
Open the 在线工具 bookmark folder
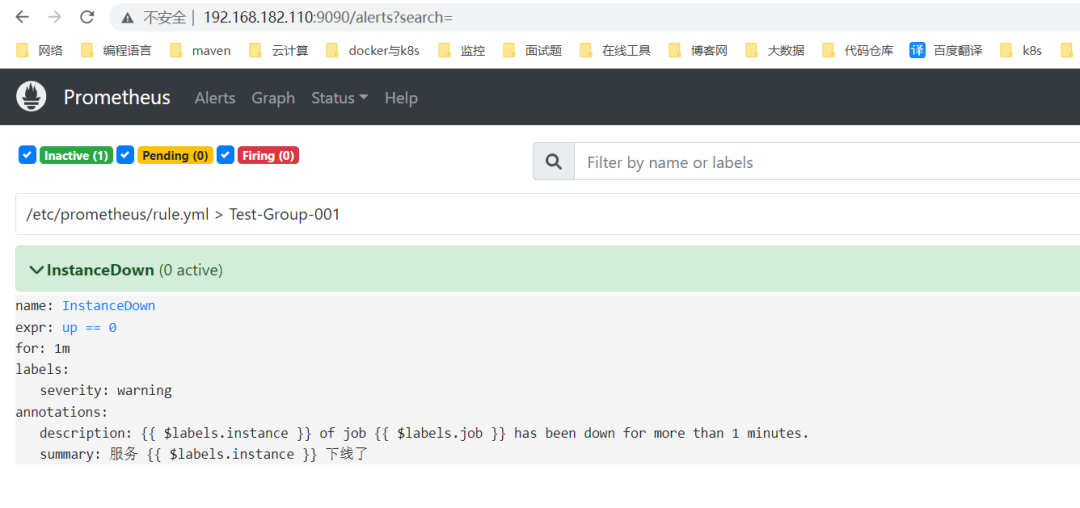615,50
